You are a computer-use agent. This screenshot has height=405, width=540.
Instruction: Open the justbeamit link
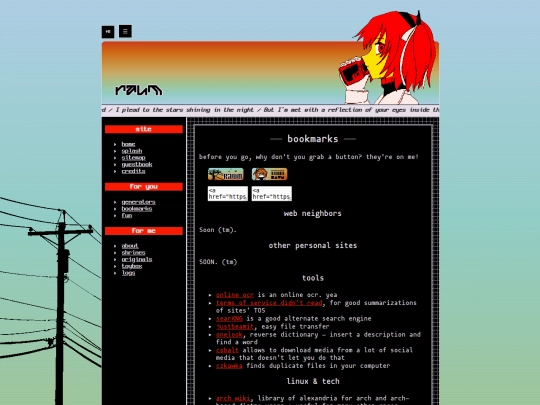[x=235, y=326]
